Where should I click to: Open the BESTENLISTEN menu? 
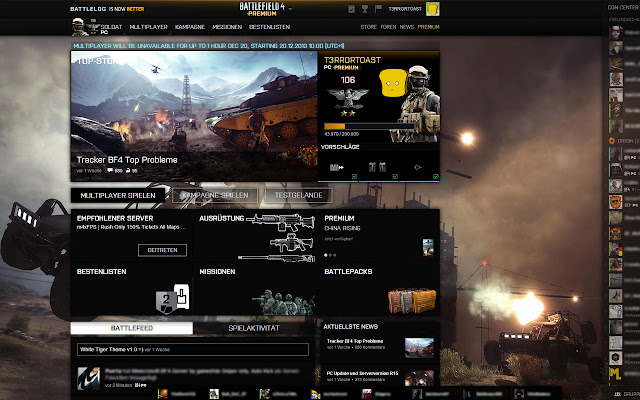tap(269, 27)
